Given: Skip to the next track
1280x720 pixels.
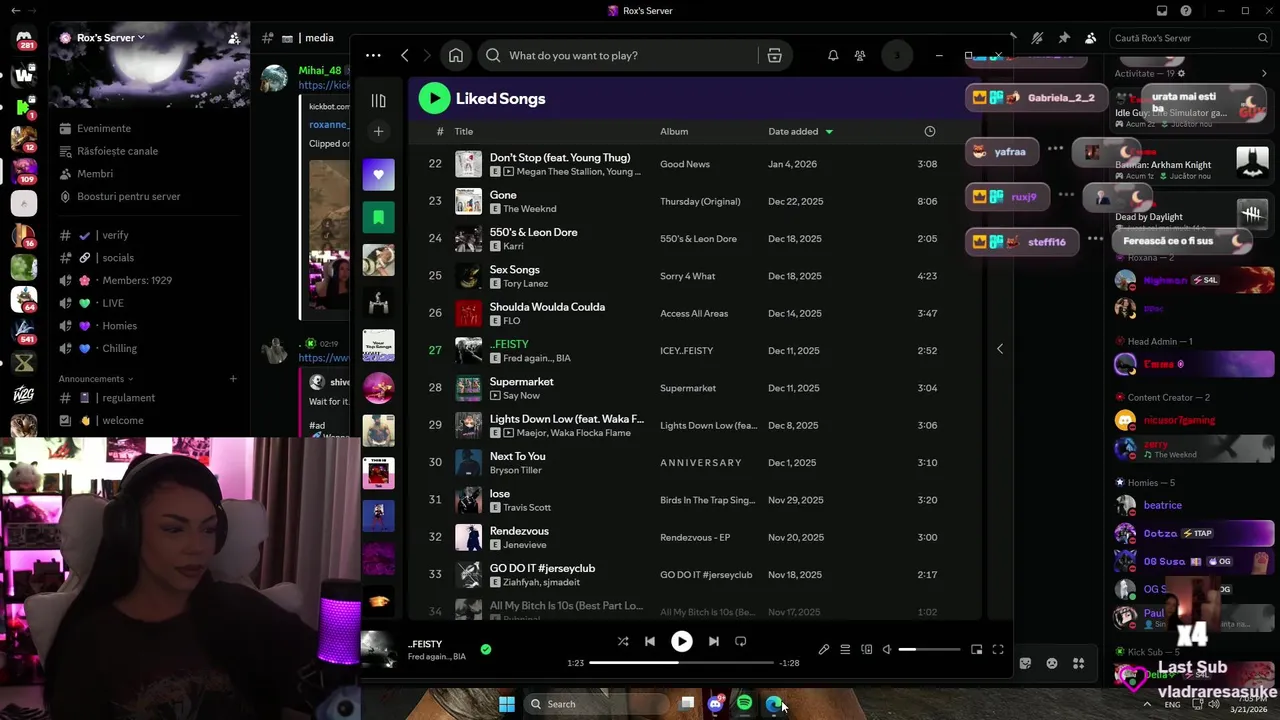Looking at the screenshot, I should click(713, 641).
